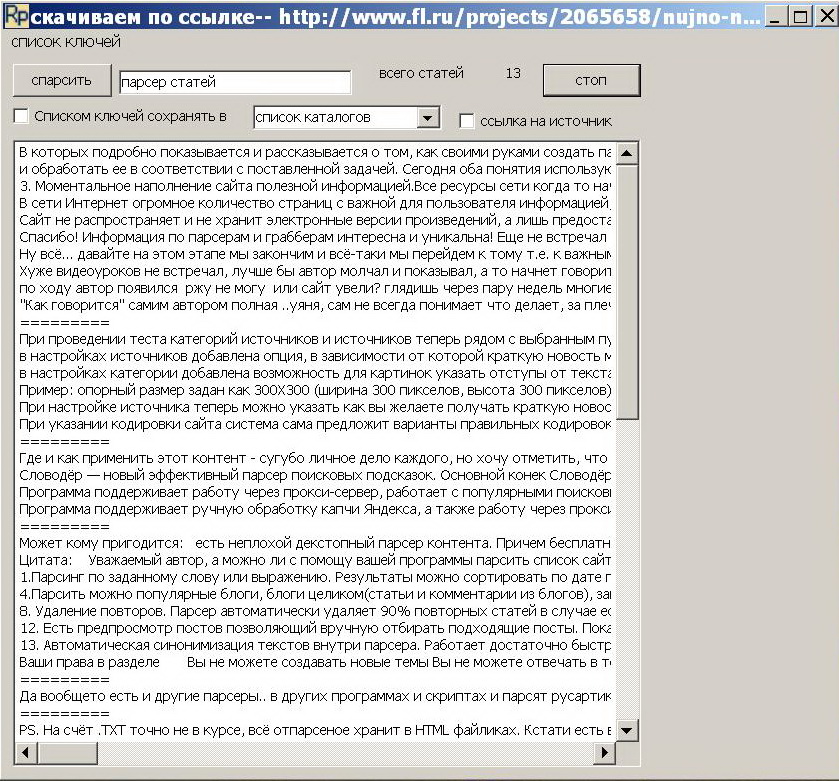This screenshot has height=781, width=839.
Task: Click the "спарсить" button
Action: coord(62,80)
